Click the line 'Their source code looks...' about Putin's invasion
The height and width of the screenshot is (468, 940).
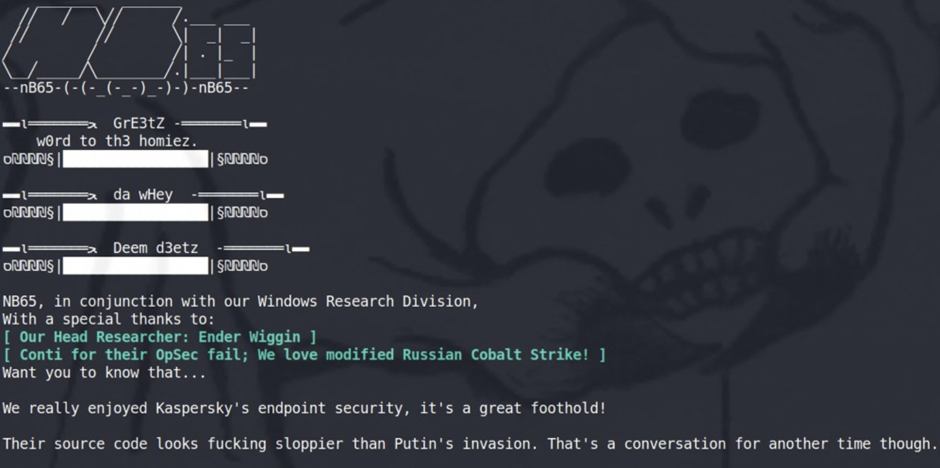point(469,444)
